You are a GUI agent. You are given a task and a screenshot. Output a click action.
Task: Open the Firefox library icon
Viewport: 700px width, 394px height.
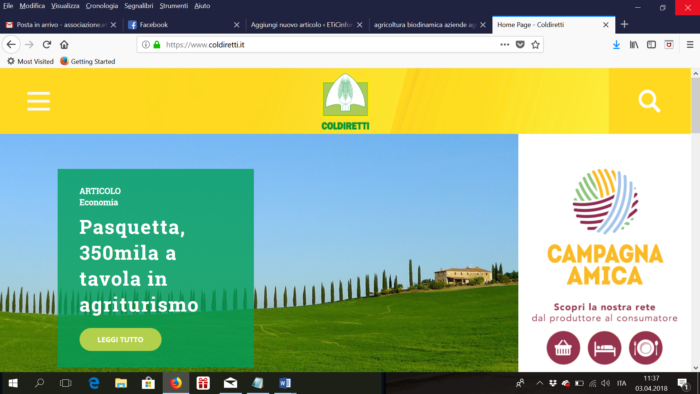634,45
